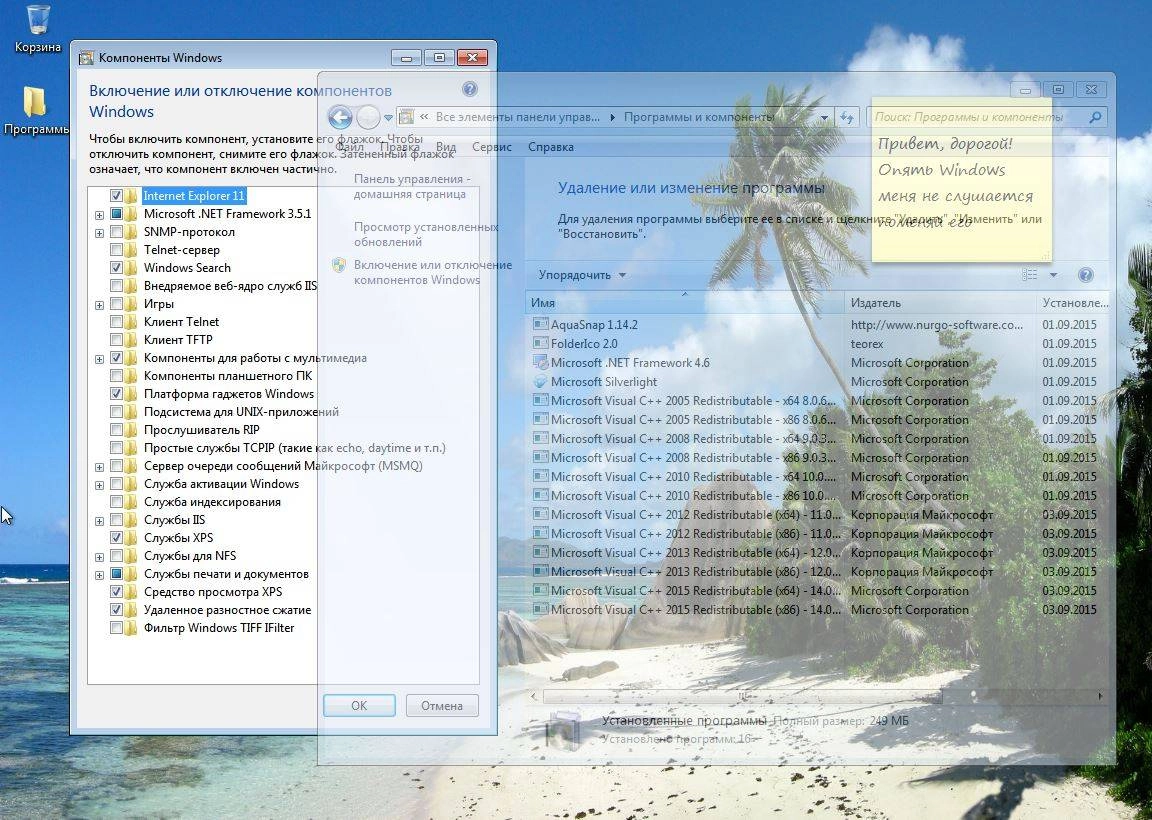Click the Microsoft Silverlight icon
This screenshot has width=1152, height=820.
click(x=541, y=381)
